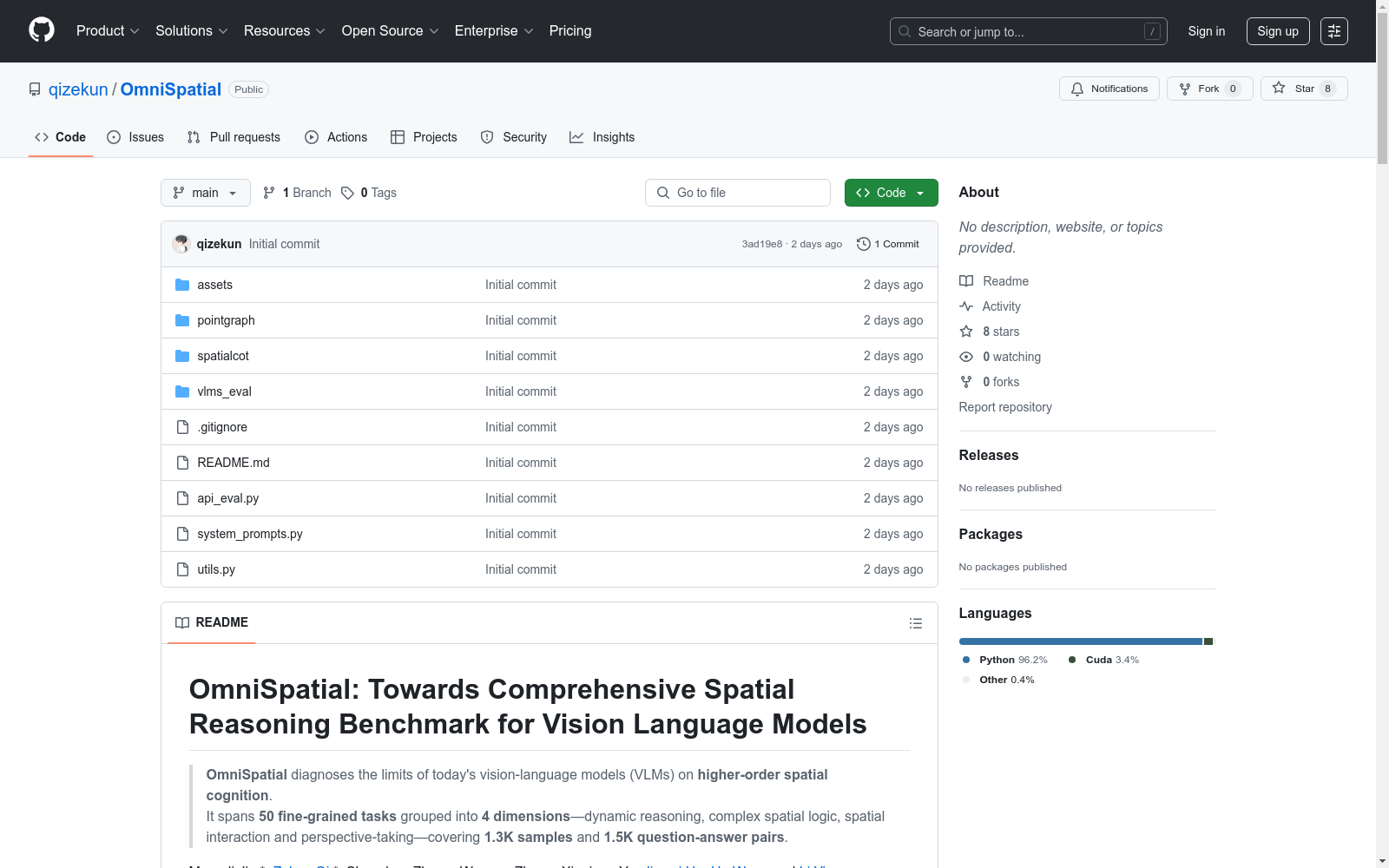Switch to the Insights tab
The height and width of the screenshot is (868, 1389).
(x=602, y=137)
